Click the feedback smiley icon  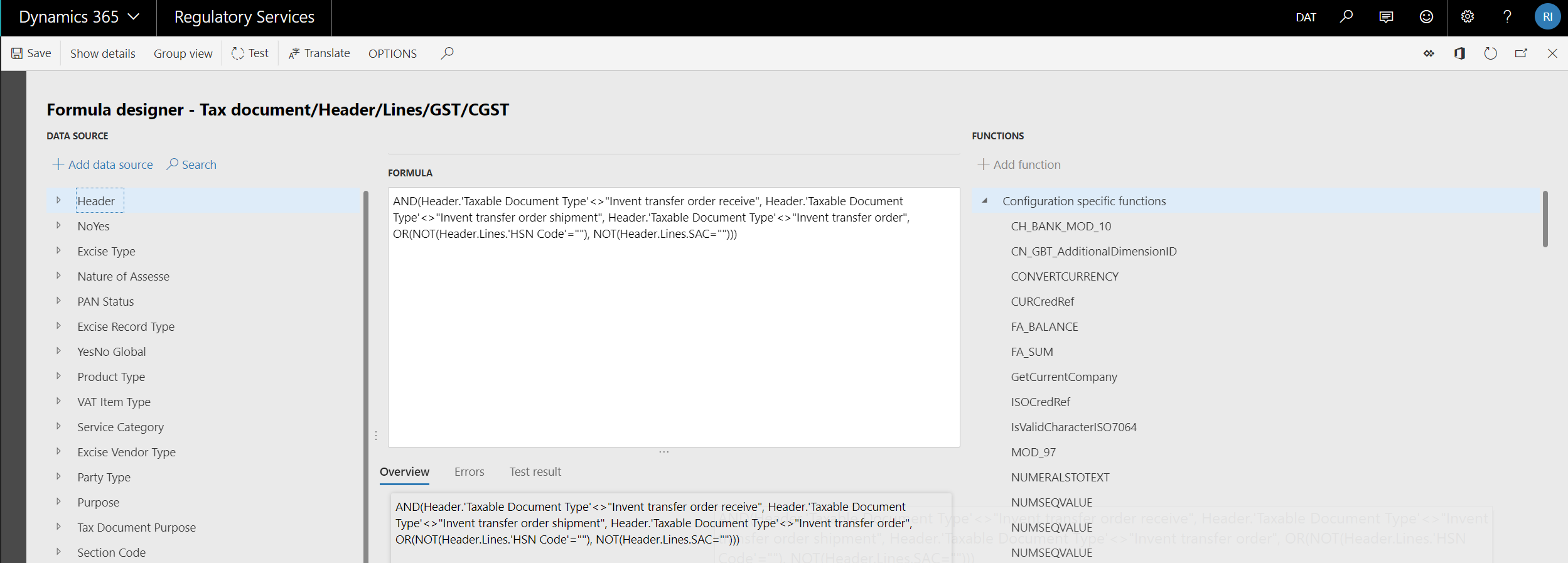point(1426,17)
